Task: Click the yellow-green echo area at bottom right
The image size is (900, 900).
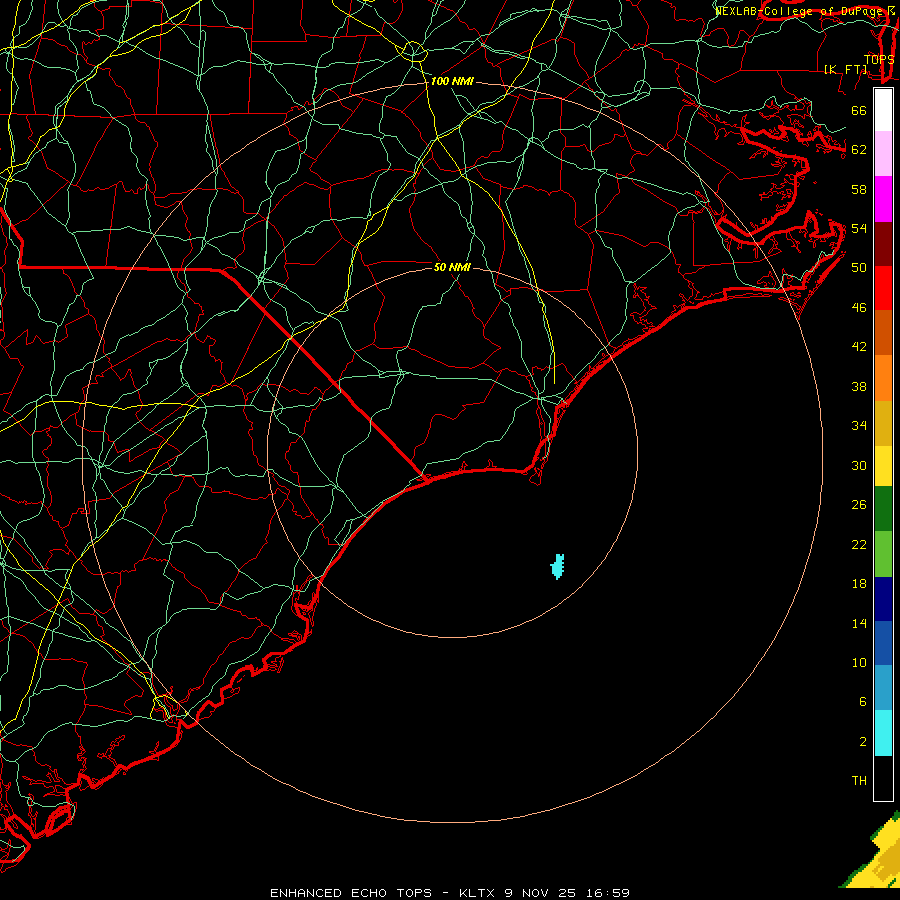Action: pyautogui.click(x=875, y=854)
